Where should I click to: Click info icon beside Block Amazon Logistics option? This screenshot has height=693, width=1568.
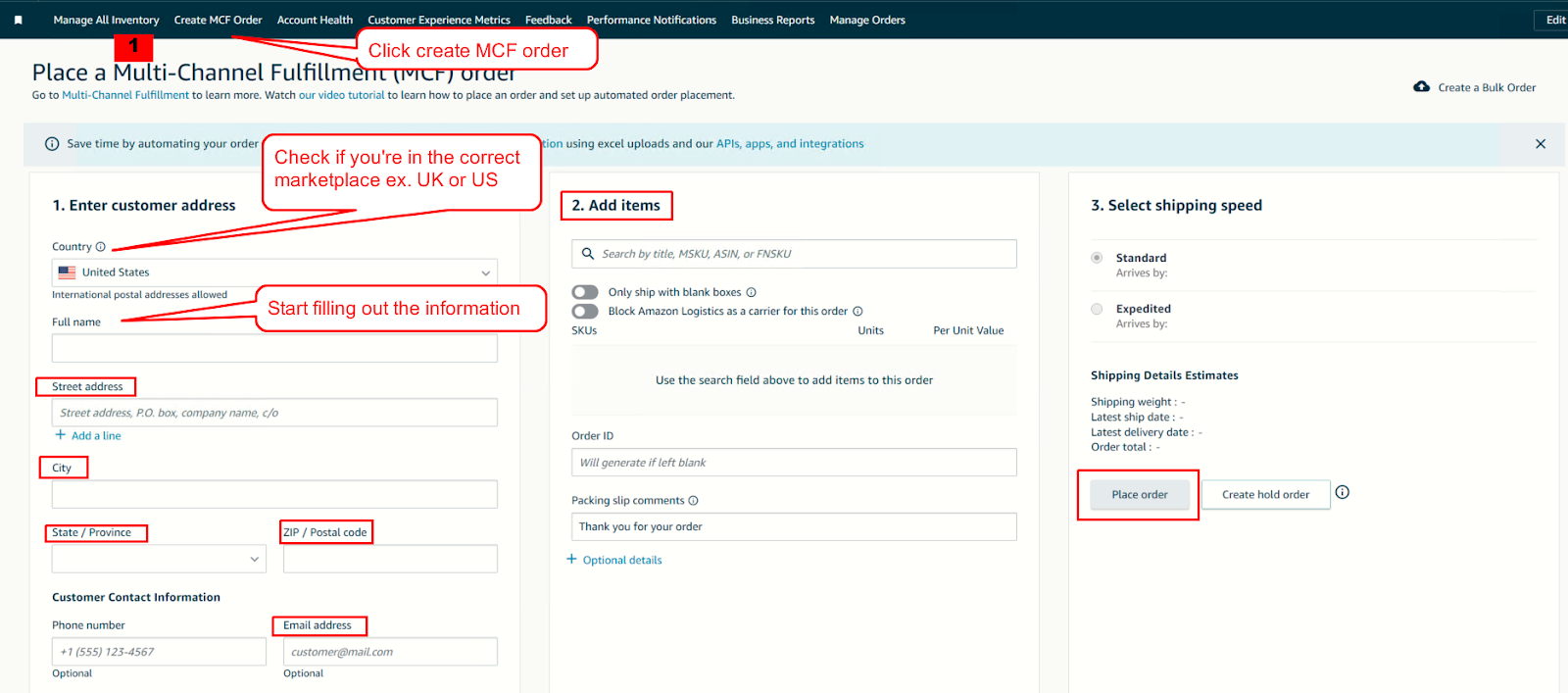[x=857, y=312]
